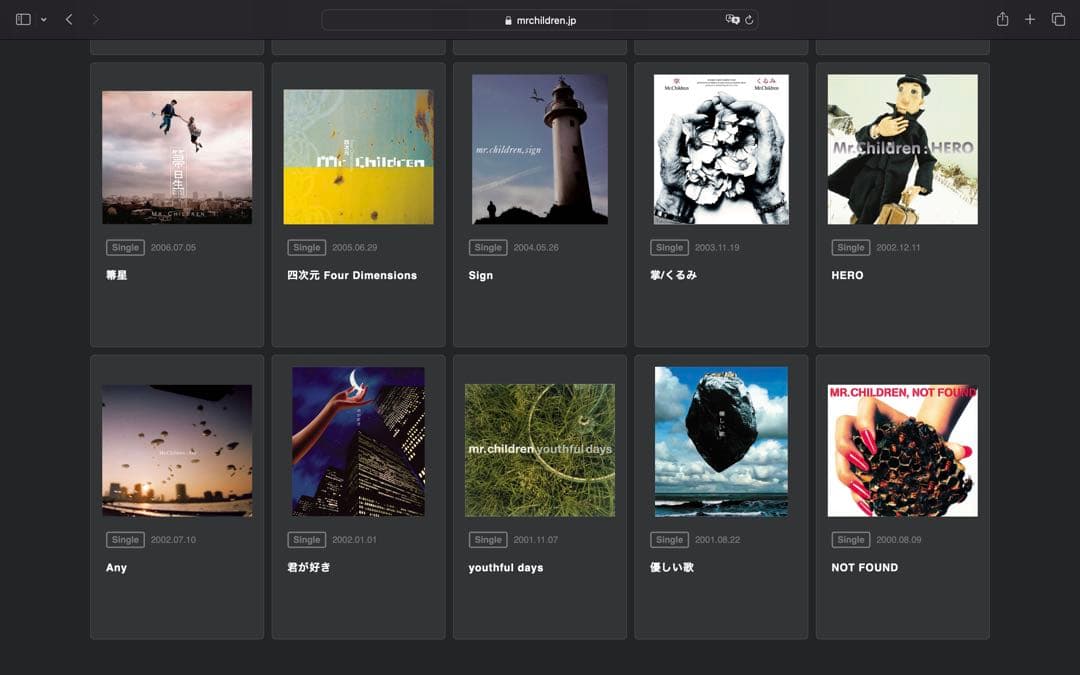Screen dimensions: 1080x675
Task: Open the page translate icon
Action: (x=732, y=19)
